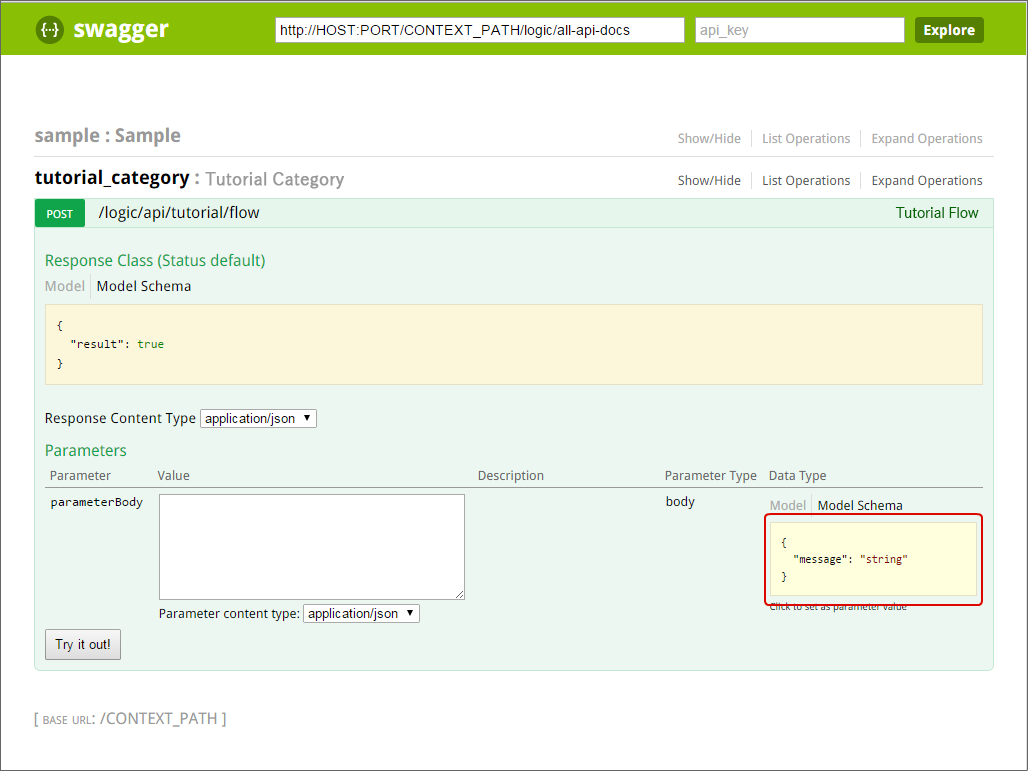Click the Data Type column header
The height and width of the screenshot is (771, 1028).
[x=797, y=475]
